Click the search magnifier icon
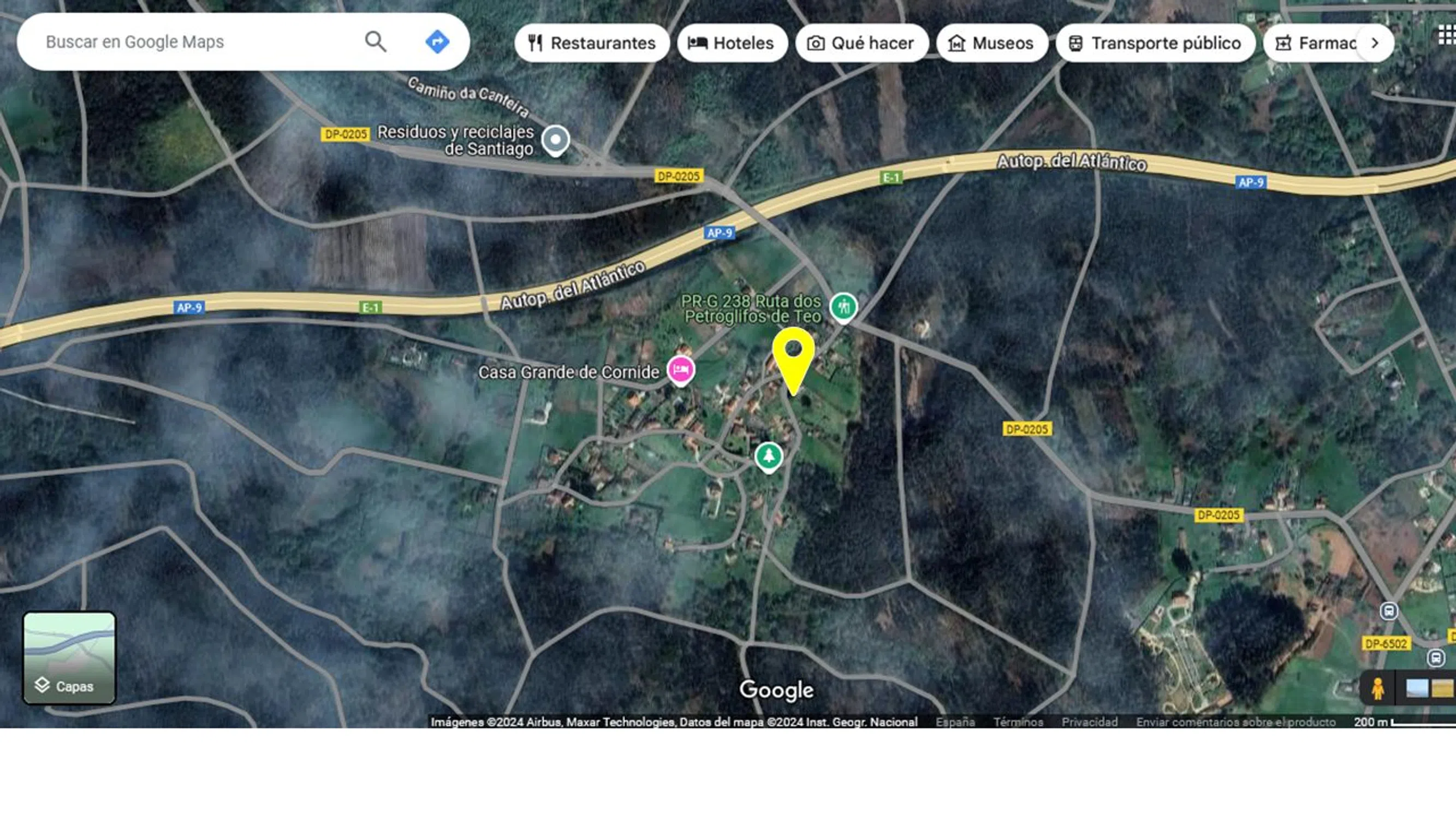 (375, 42)
